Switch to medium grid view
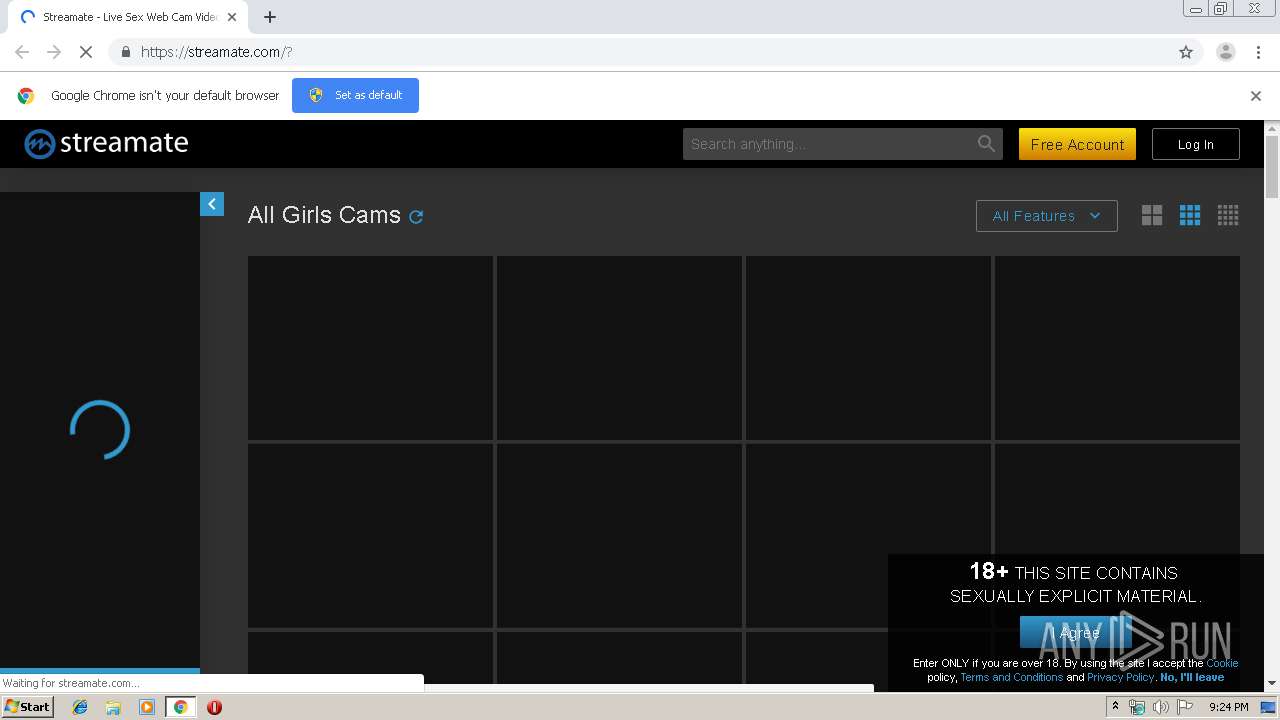1280x720 pixels. click(1190, 215)
